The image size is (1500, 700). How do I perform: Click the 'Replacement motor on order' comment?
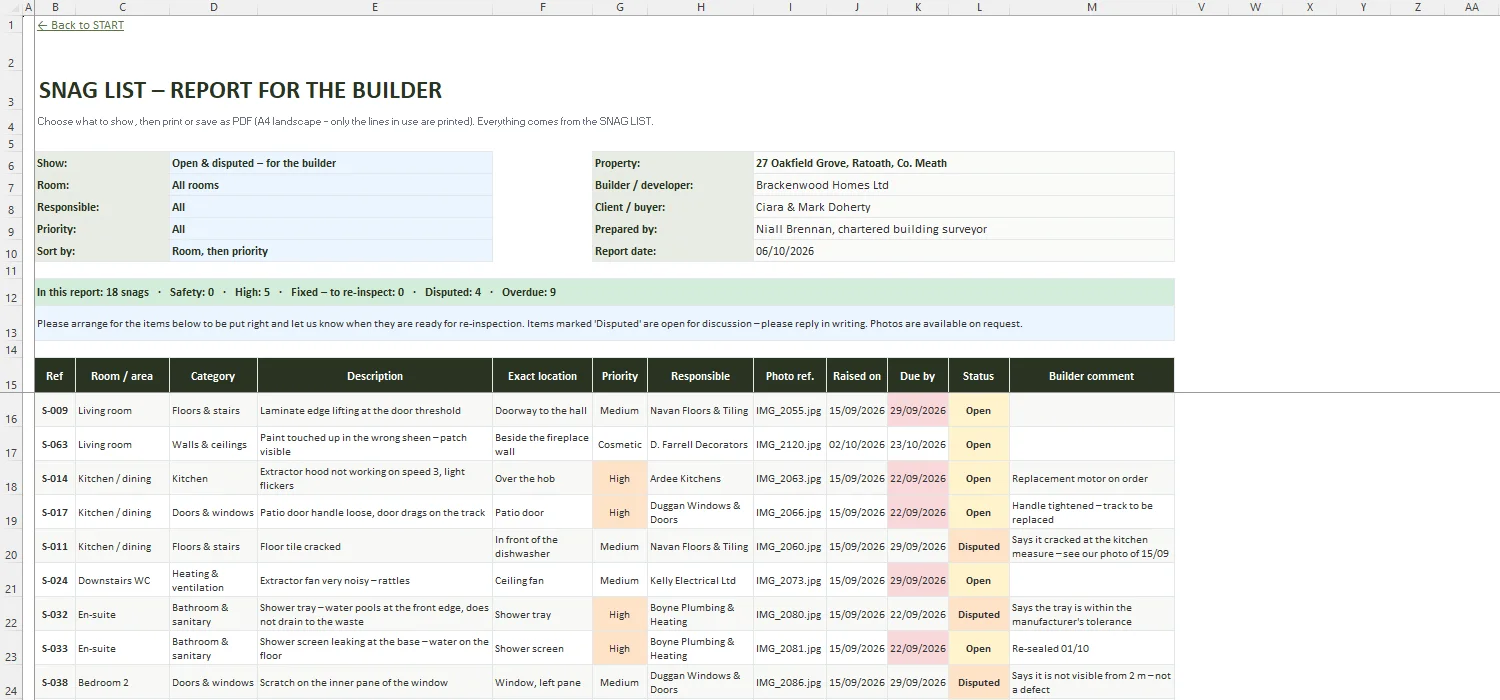1092,478
